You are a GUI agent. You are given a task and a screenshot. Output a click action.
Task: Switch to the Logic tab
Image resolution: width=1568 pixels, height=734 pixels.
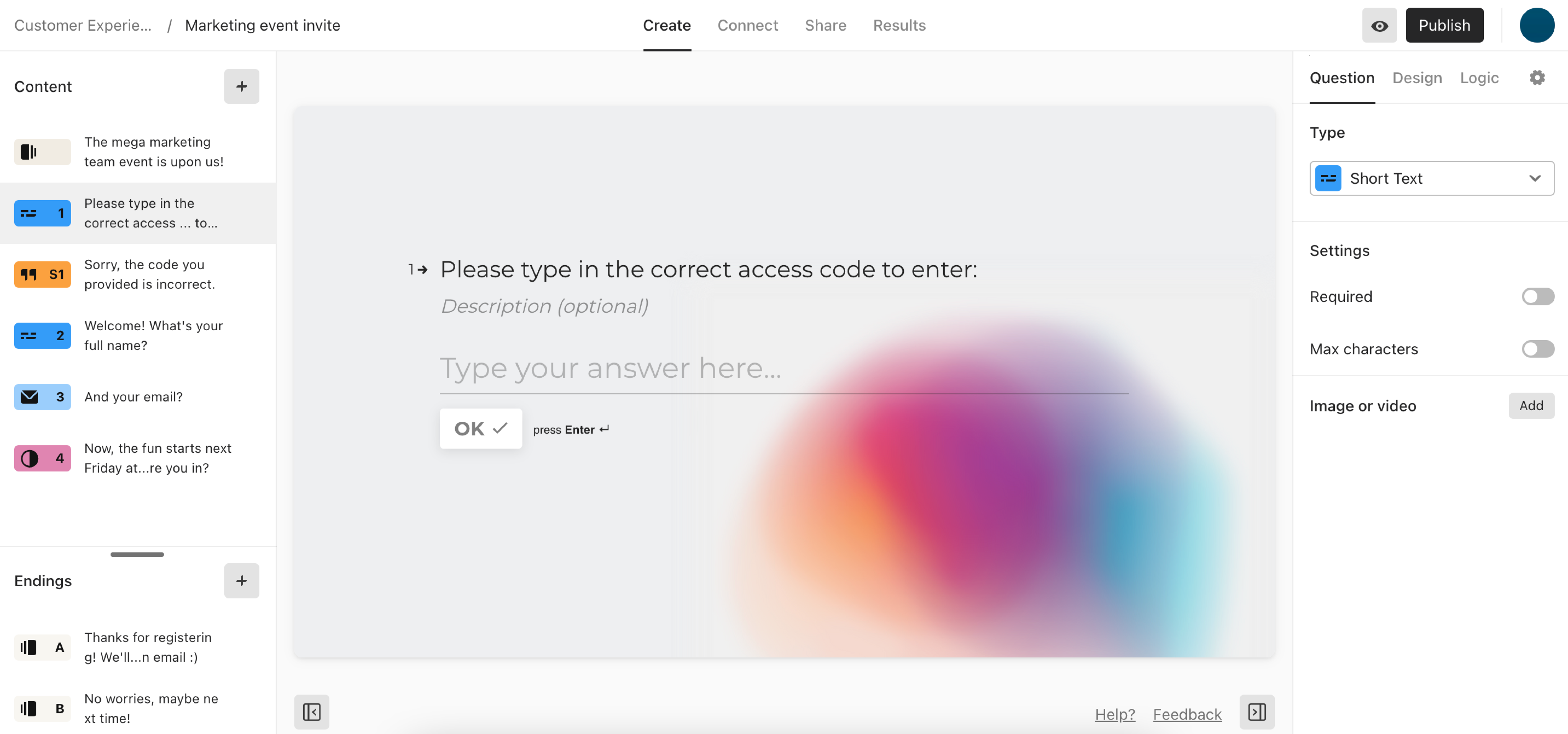pos(1480,77)
